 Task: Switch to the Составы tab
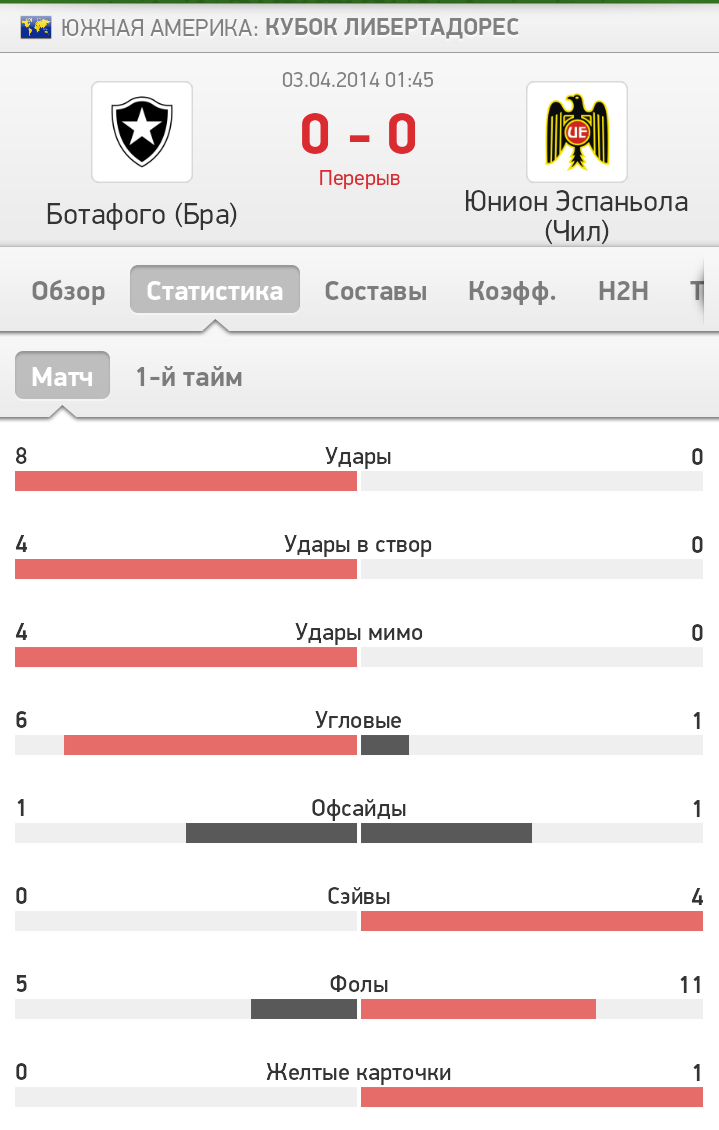[x=375, y=290]
